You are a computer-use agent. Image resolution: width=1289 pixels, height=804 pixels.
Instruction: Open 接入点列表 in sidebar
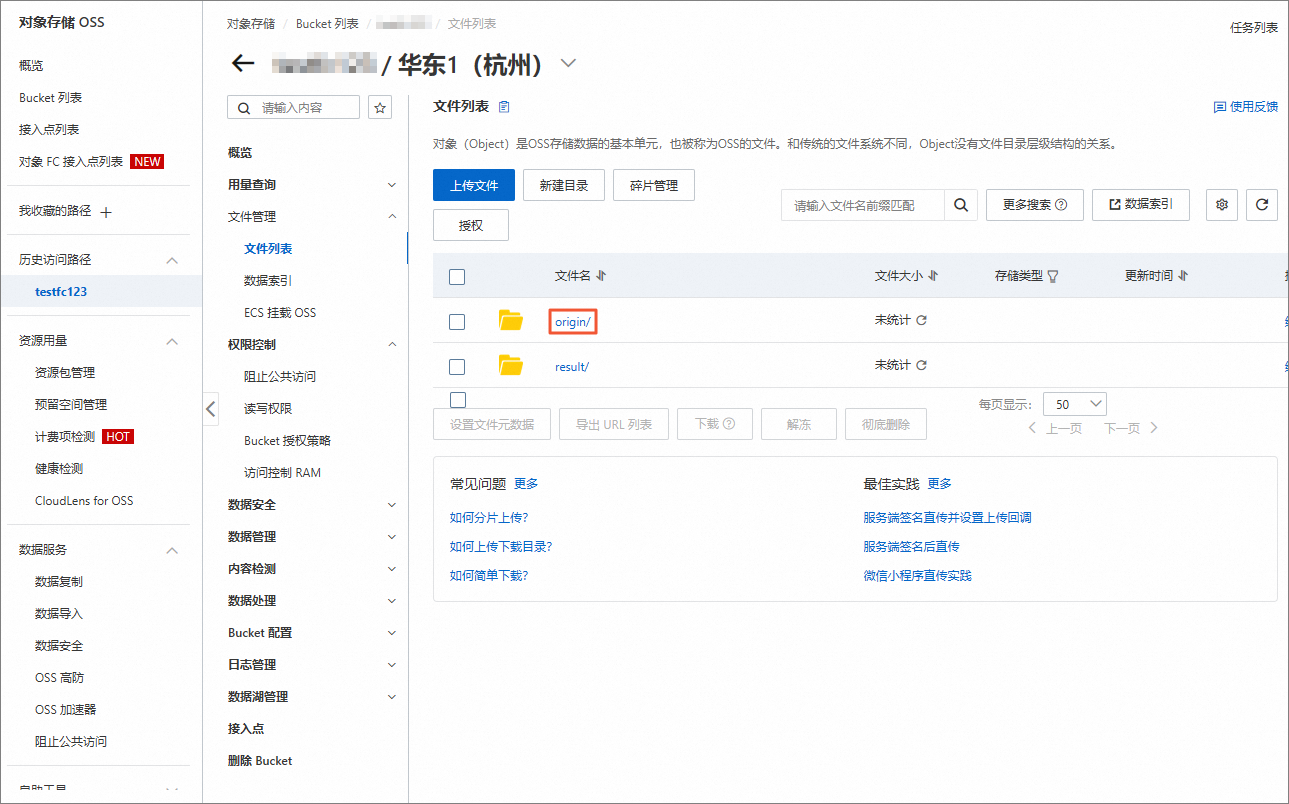tap(49, 130)
